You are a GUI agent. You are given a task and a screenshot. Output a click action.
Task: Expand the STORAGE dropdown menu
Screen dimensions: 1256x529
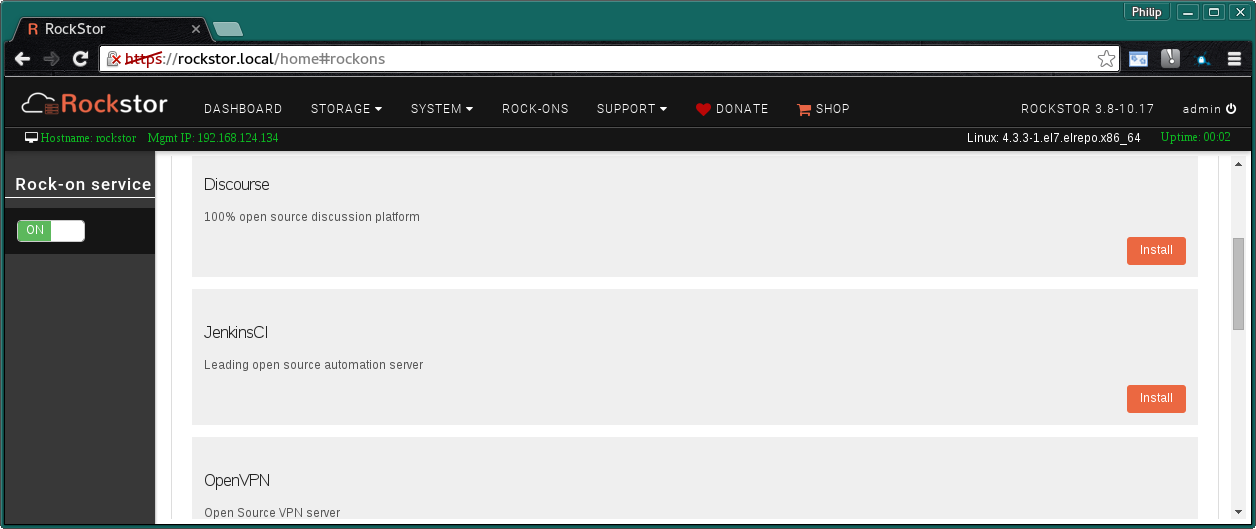pyautogui.click(x=346, y=109)
